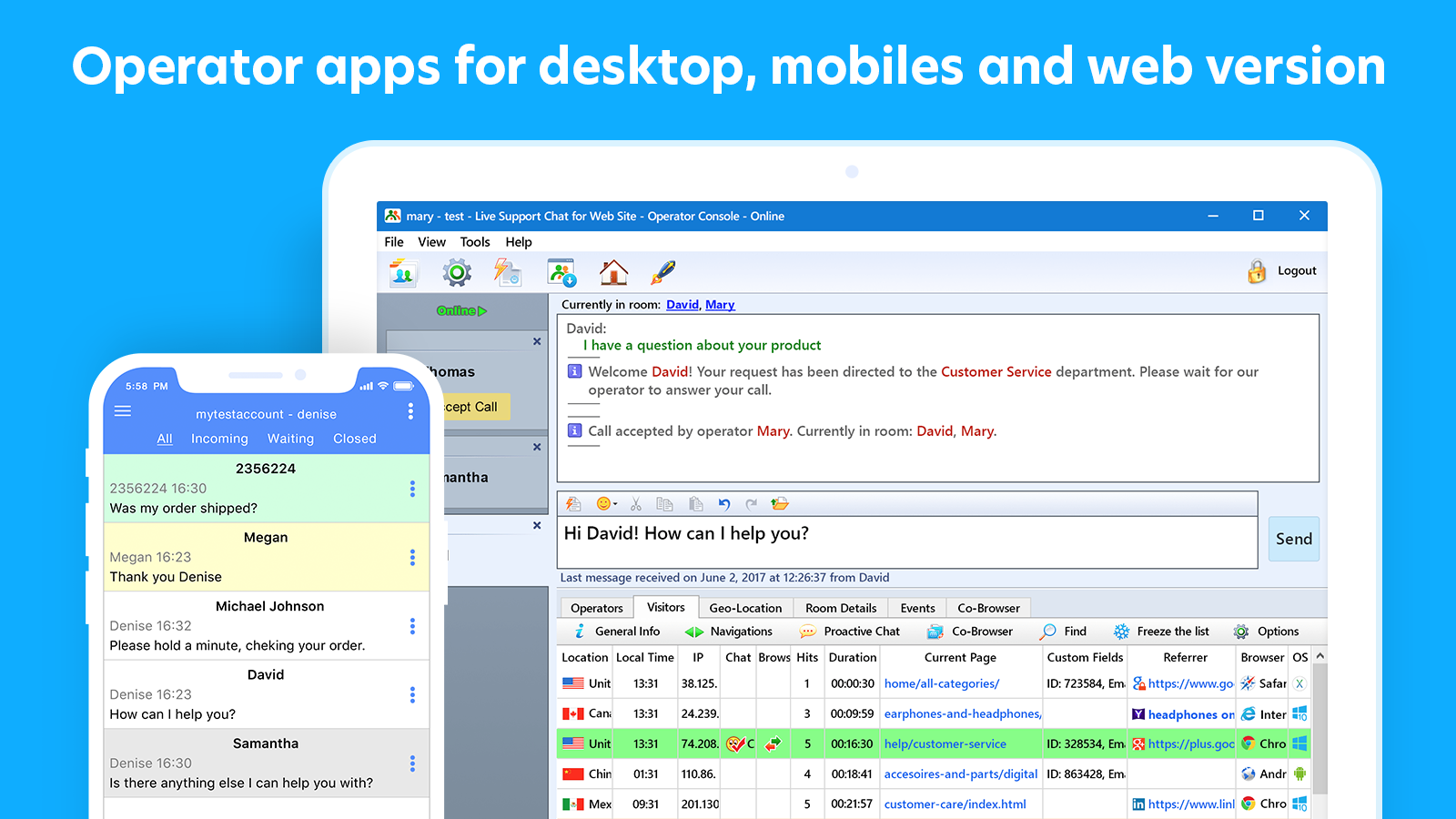Open the help/customer-service page link

pos(945,743)
